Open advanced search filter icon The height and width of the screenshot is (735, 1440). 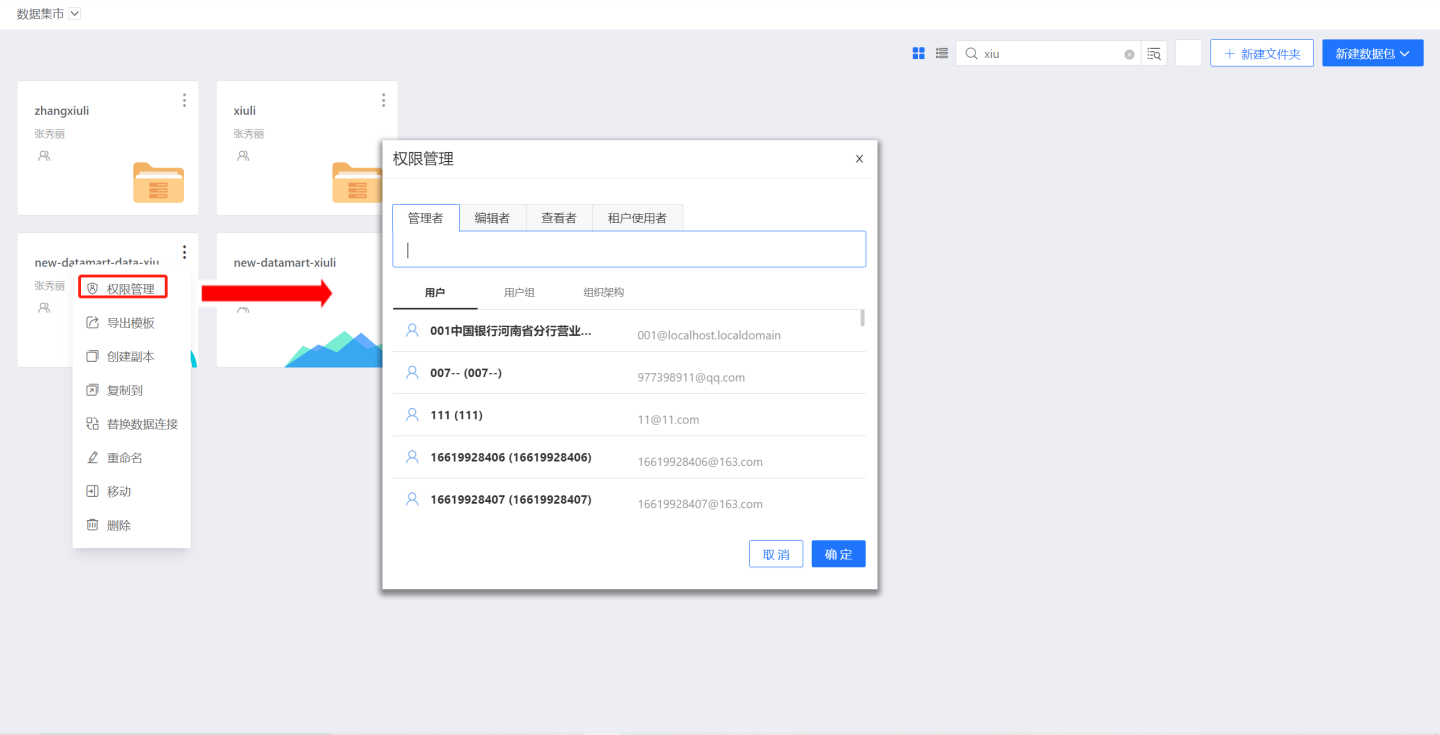pyautogui.click(x=1154, y=54)
